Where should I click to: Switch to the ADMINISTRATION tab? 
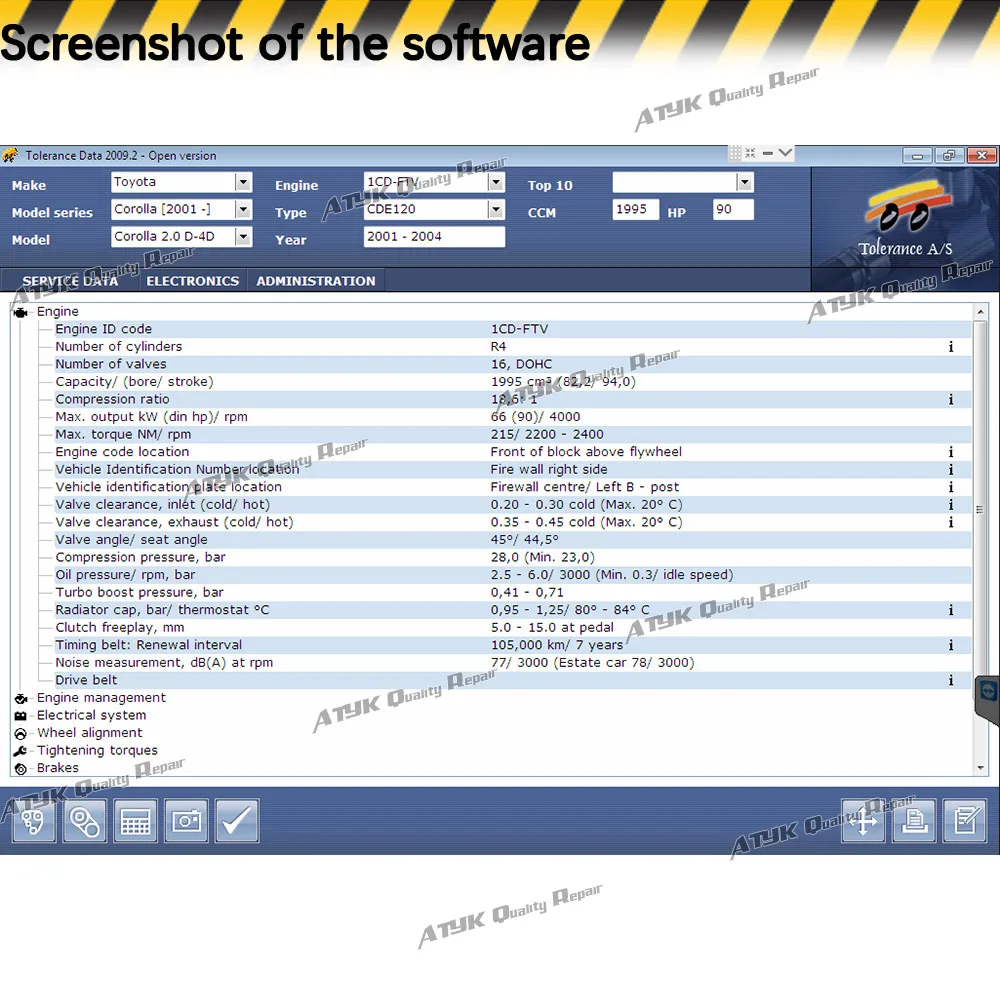(316, 281)
